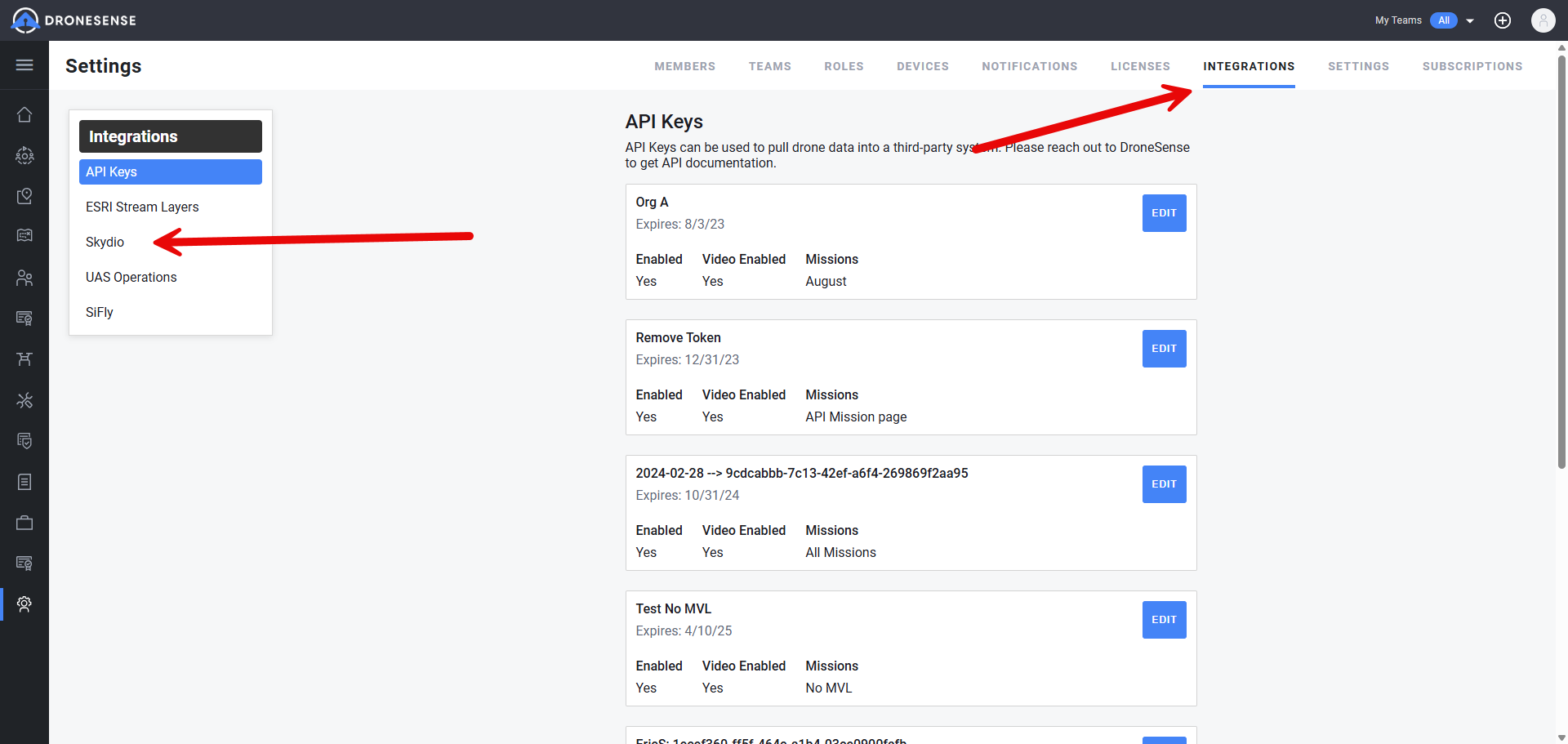Switch to the Notifications tab
Image resolution: width=1568 pixels, height=744 pixels.
tap(1030, 66)
